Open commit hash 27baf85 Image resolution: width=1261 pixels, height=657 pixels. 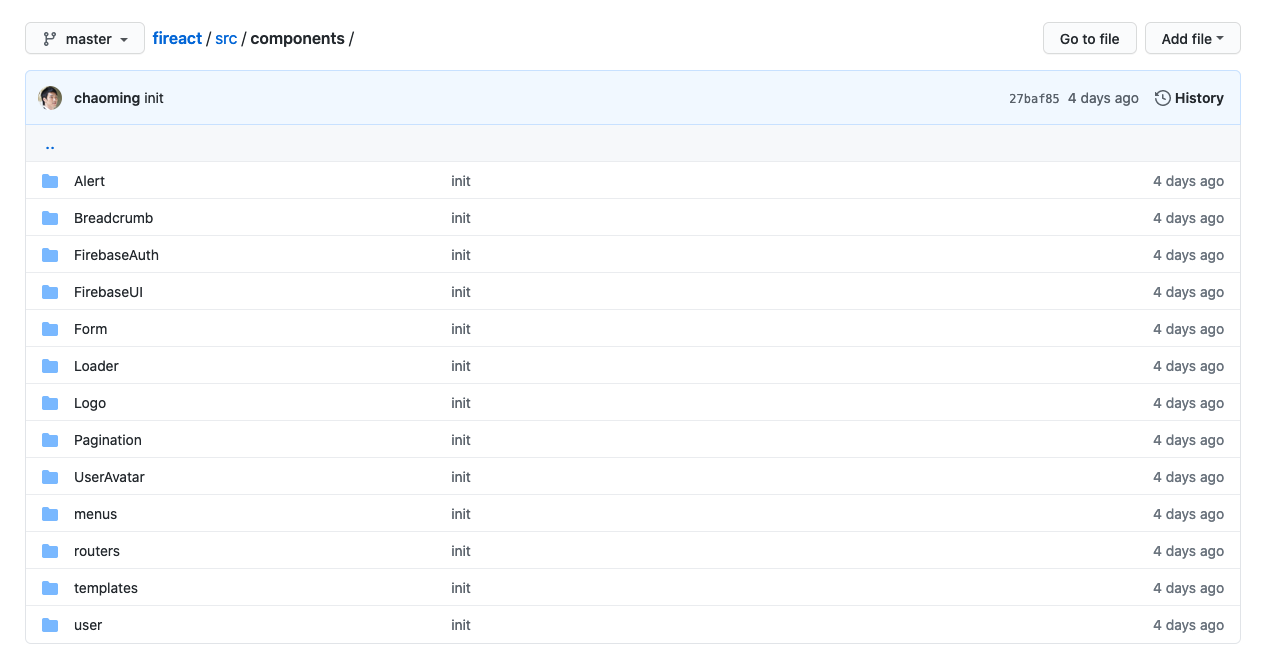click(1033, 99)
